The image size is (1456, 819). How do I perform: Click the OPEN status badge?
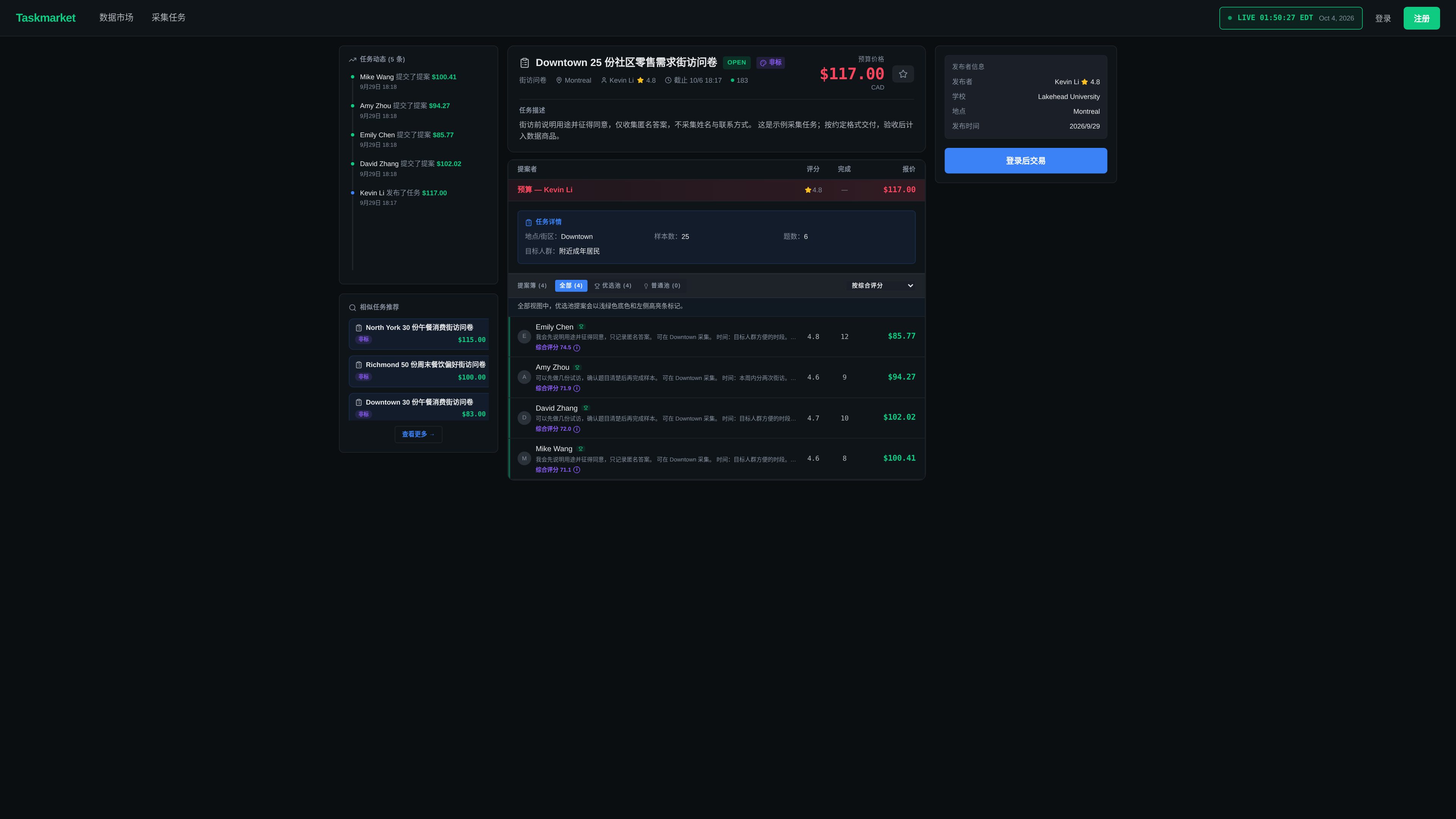(x=736, y=63)
